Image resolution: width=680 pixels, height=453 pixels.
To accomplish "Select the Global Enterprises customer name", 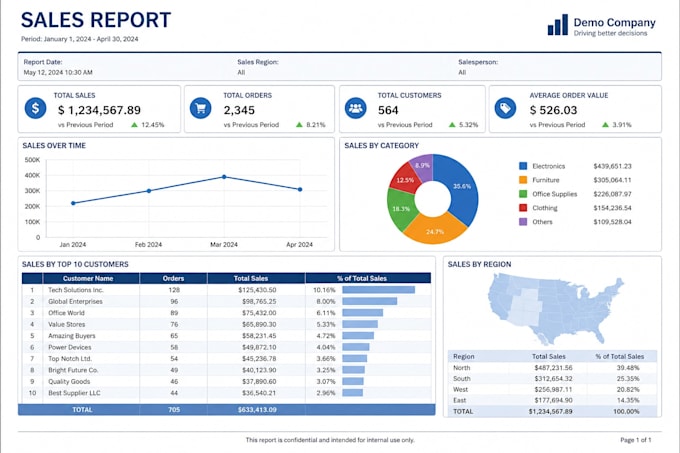I will click(75, 301).
